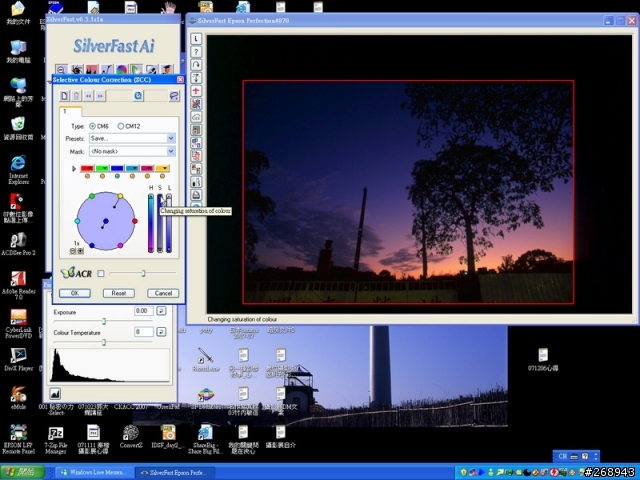Open ACDSee Pro 2 desktop icon
The image size is (640, 480).
point(18,244)
